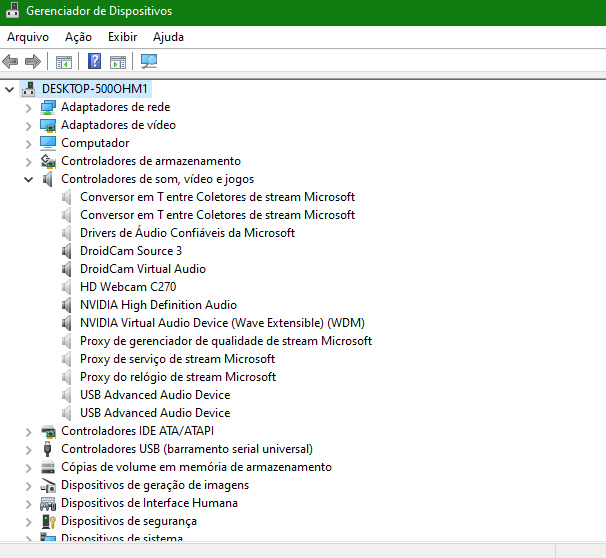Image resolution: width=606 pixels, height=558 pixels.
Task: Click the DESKTOP-500OHM1 computer icon
Action: 29,89
